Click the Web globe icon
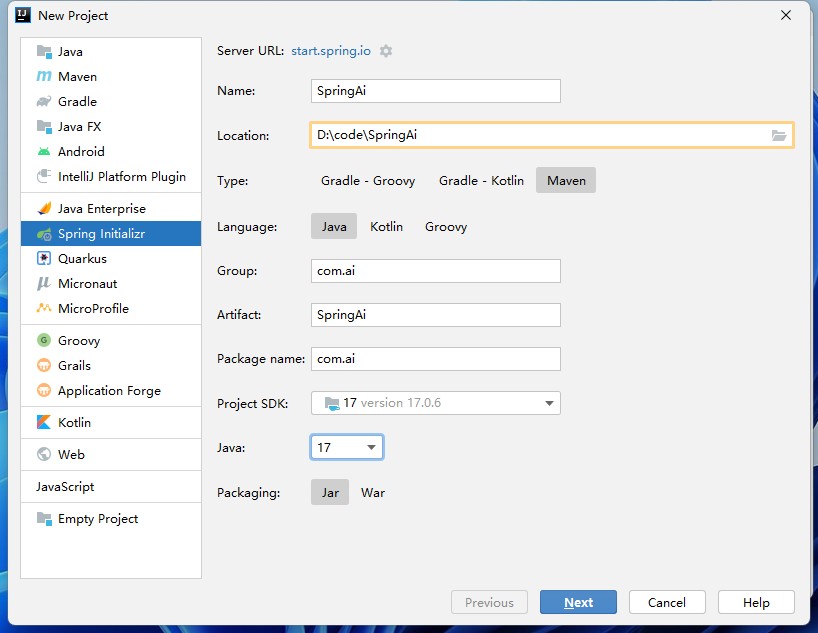This screenshot has width=818, height=633. tap(44, 454)
